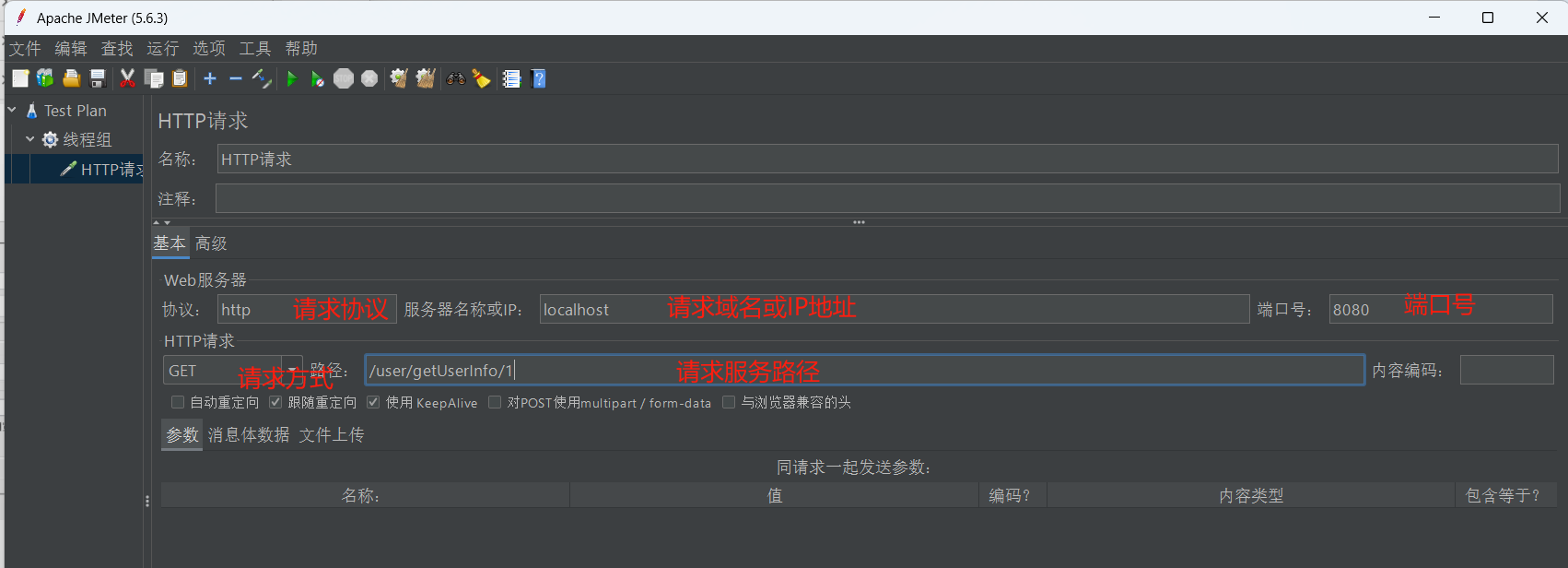Click the 线程组 gear icon
This screenshot has height=568, width=1568.
tap(51, 139)
